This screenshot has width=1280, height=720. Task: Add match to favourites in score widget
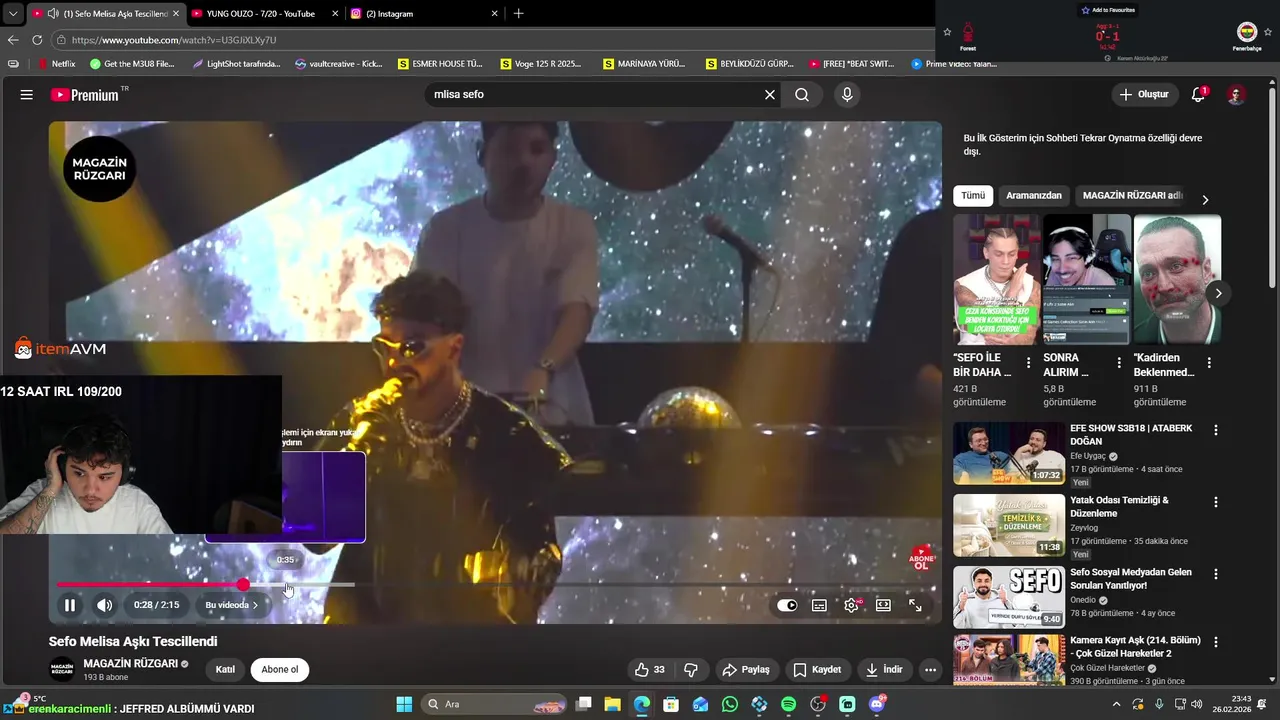(1107, 10)
